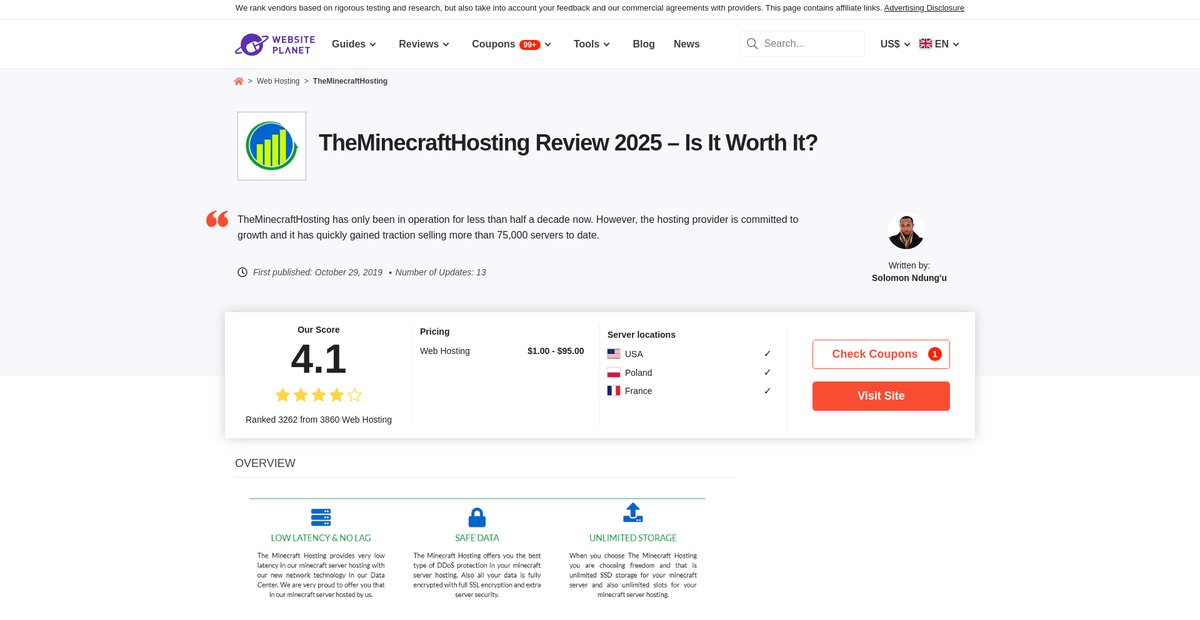Click the $1.00 - $95.00 price

point(556,351)
